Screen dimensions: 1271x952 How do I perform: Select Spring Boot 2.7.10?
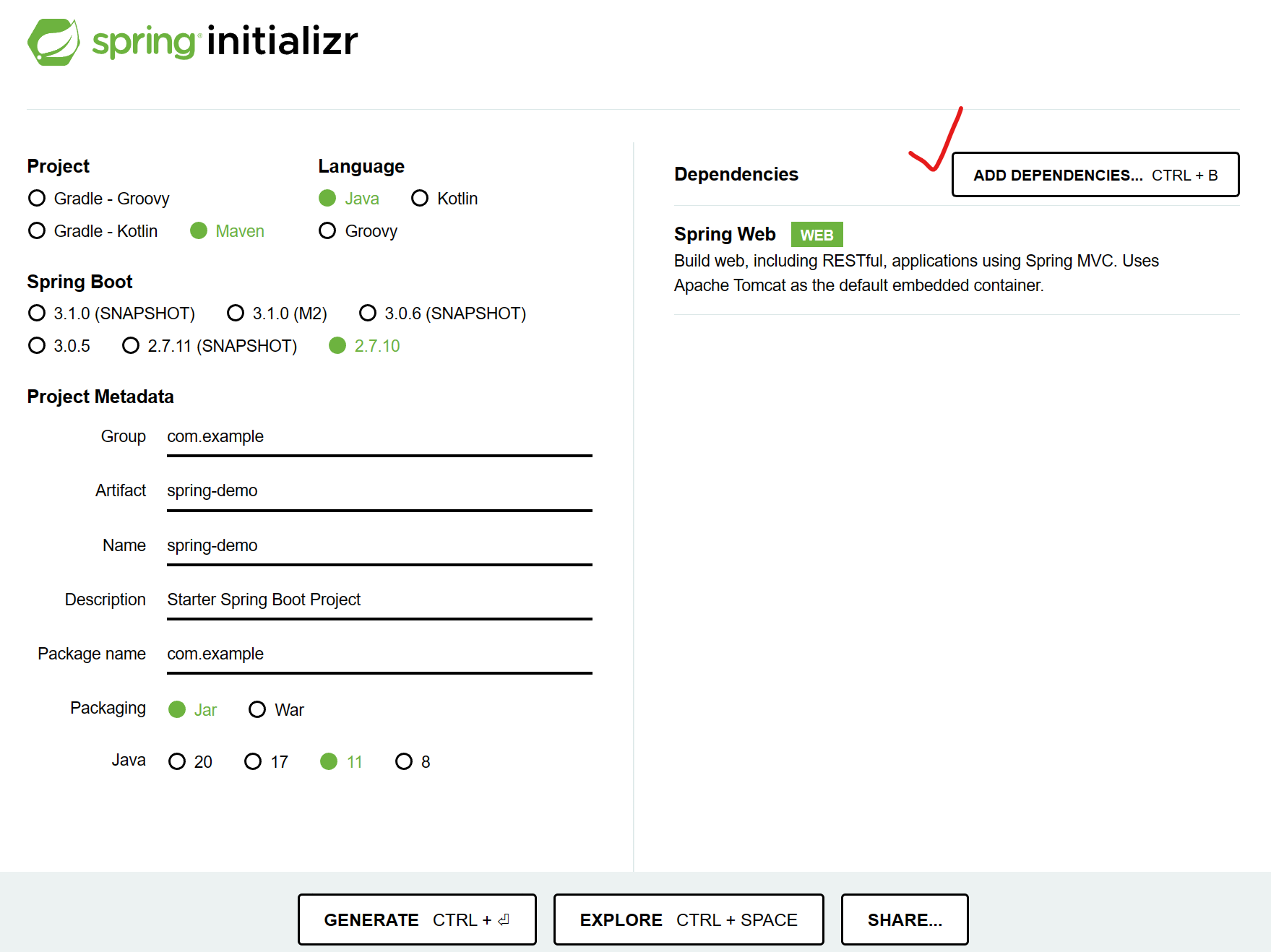click(364, 346)
